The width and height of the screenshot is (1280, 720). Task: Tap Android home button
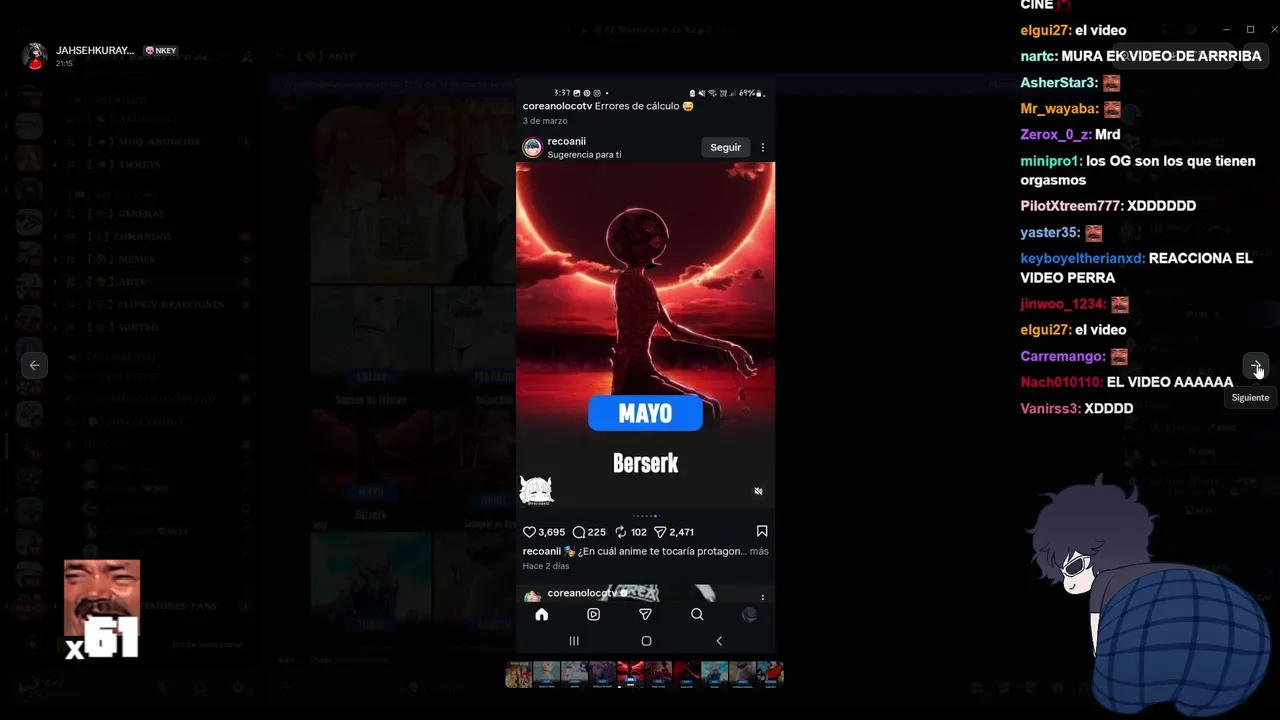pos(646,641)
